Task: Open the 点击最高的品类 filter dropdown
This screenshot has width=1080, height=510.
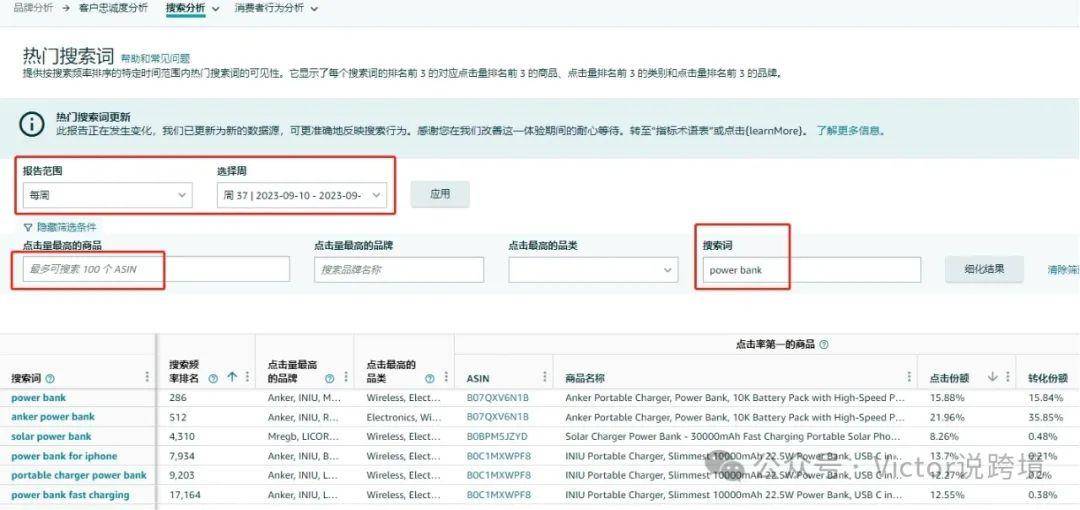Action: coord(592,269)
